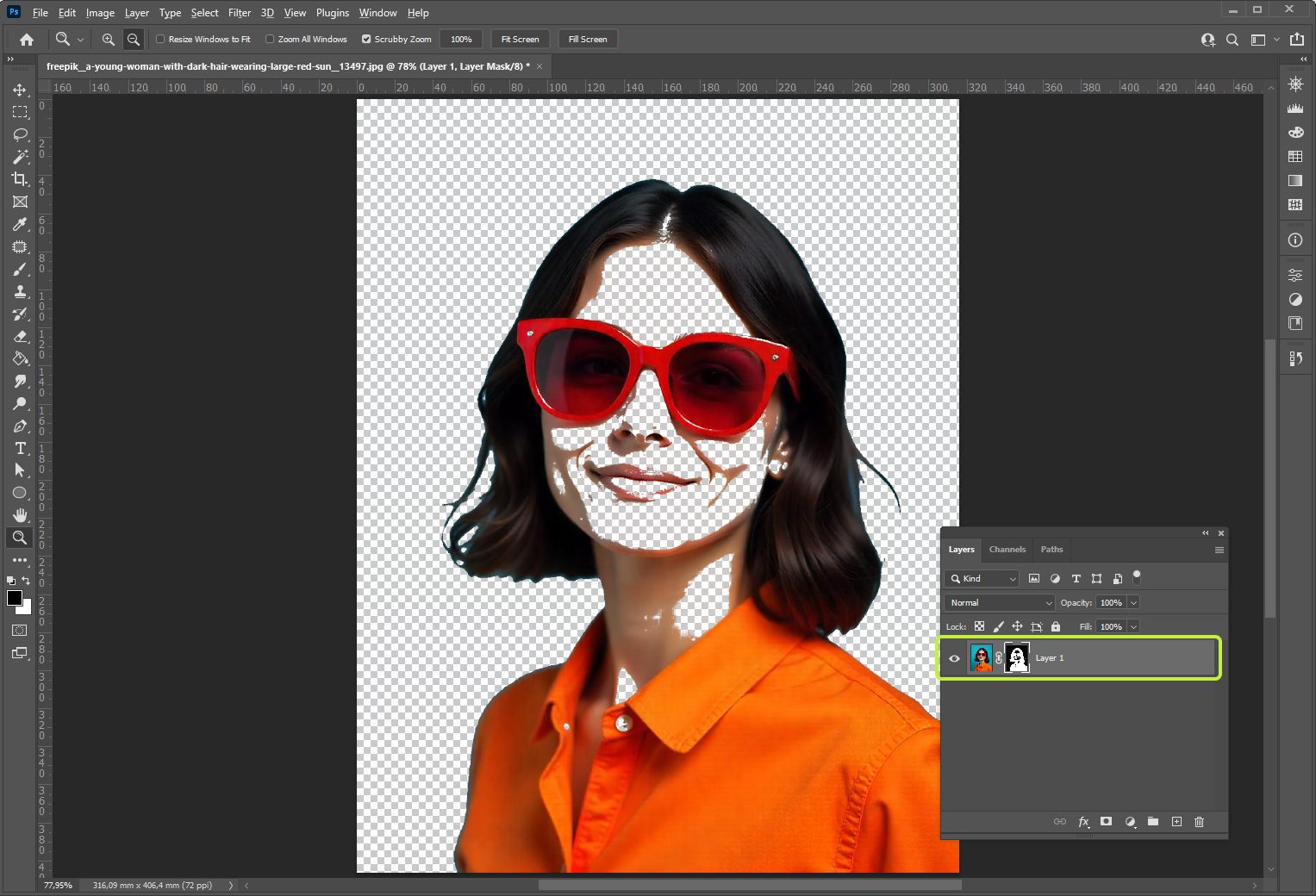1316x896 pixels.
Task: Toggle lock transparent pixels
Action: point(979,627)
